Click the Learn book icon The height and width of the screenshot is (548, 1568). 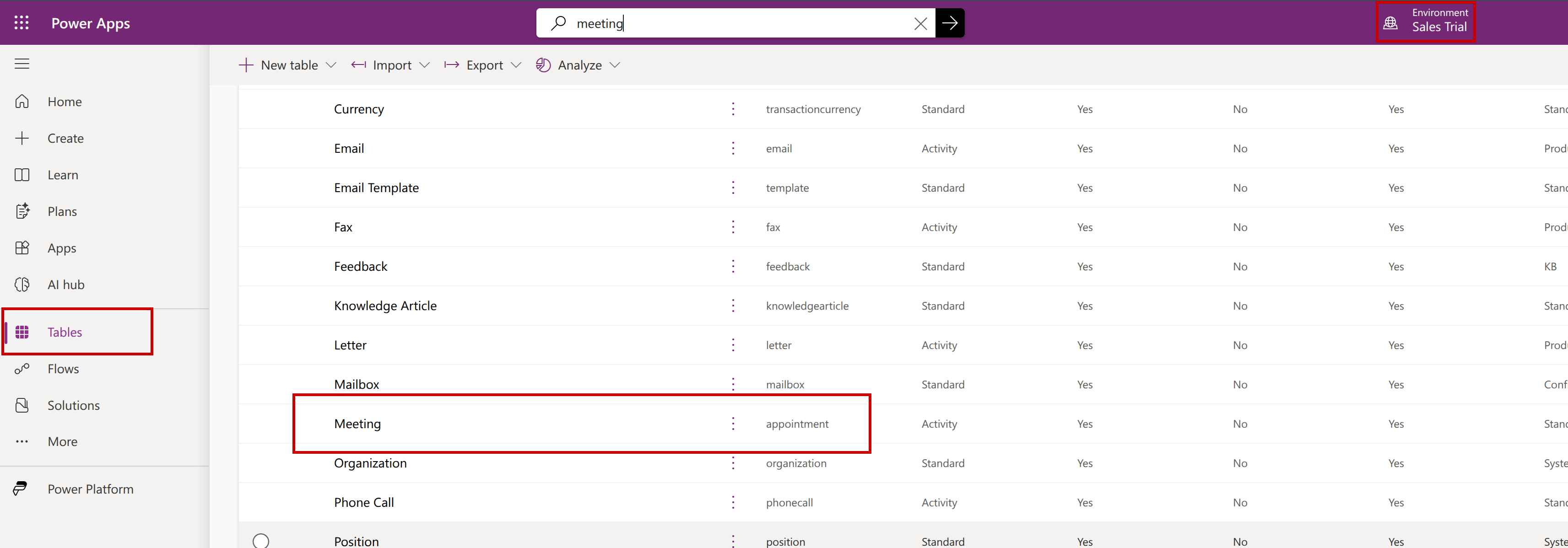[x=22, y=175]
